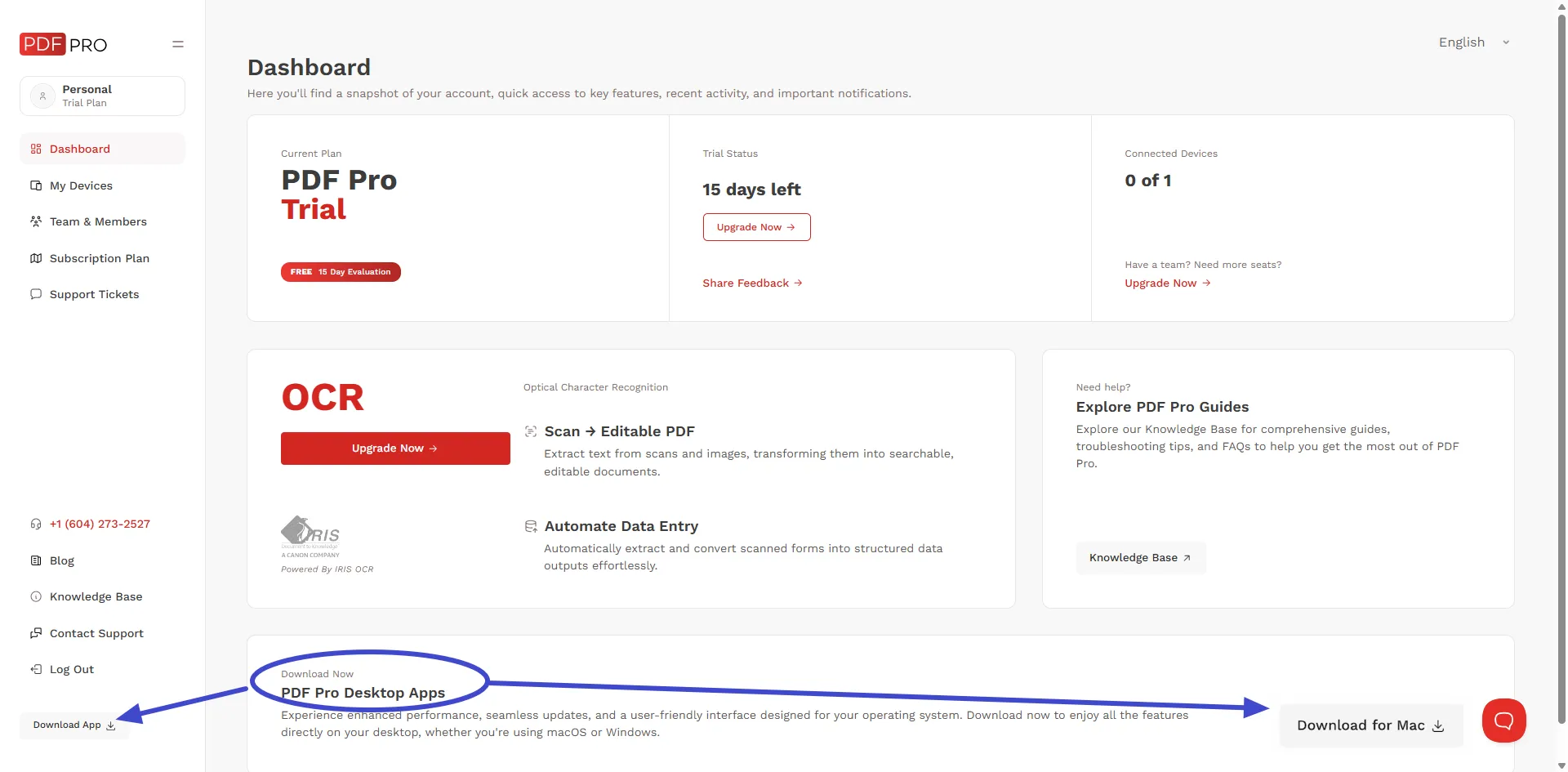Click the "15 days left" text
Image resolution: width=1568 pixels, height=772 pixels.
click(x=751, y=190)
